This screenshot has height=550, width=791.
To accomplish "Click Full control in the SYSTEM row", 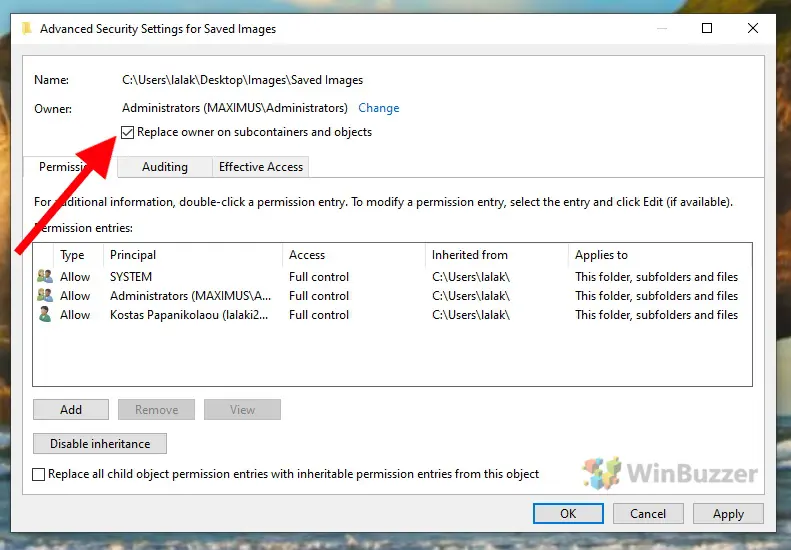I will 319,277.
